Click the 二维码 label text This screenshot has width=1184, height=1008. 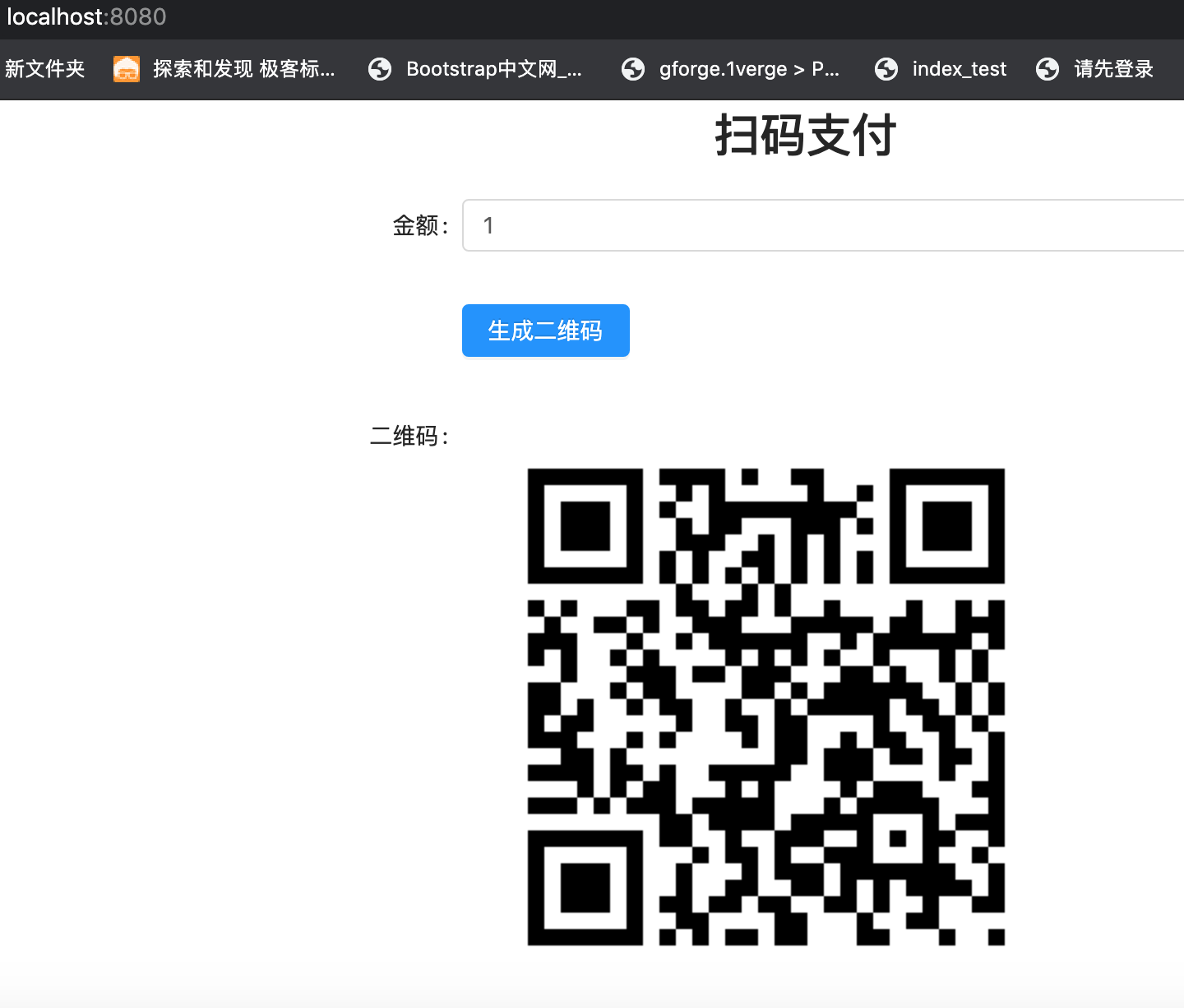[x=409, y=436]
